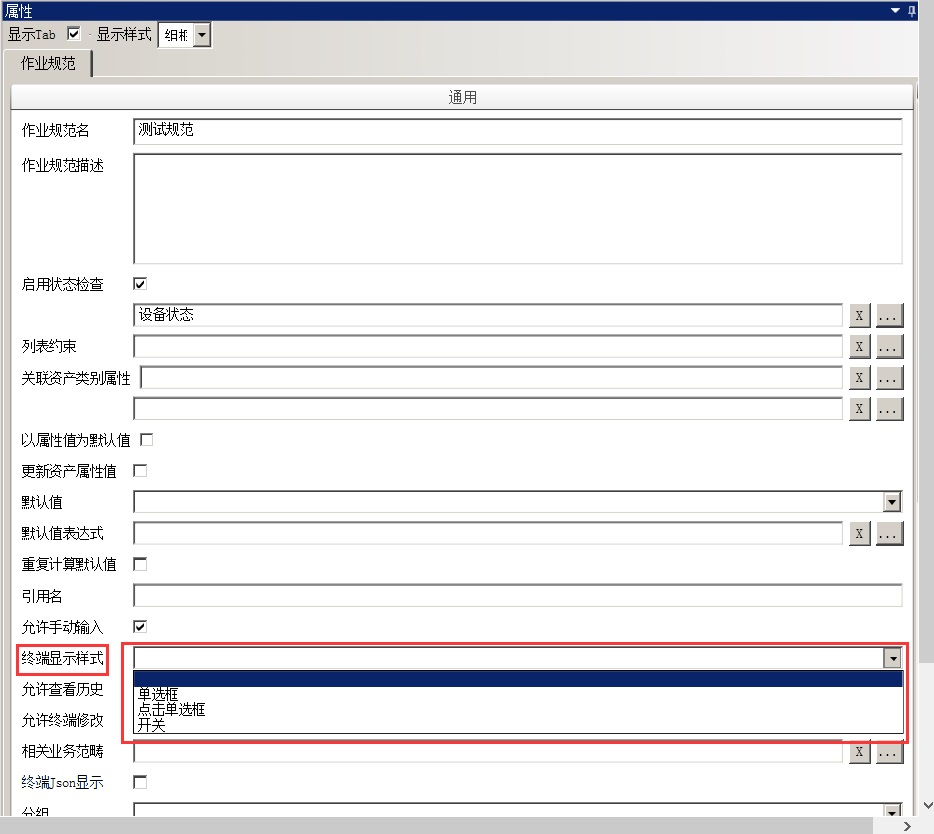Viewport: 934px width, 834px height.
Task: Click the 通用 section header
Action: (462, 97)
